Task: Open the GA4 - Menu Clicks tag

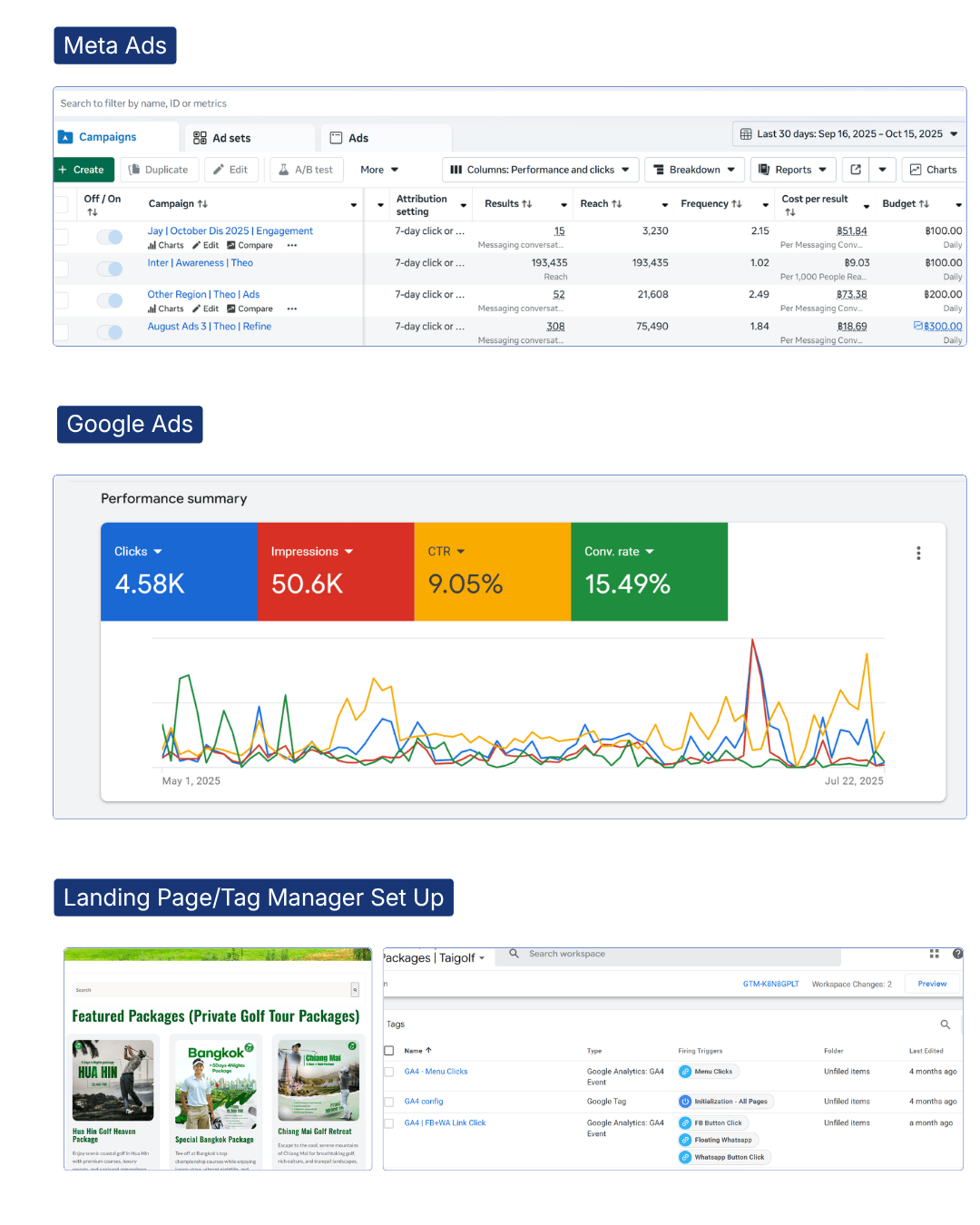Action: [436, 1072]
